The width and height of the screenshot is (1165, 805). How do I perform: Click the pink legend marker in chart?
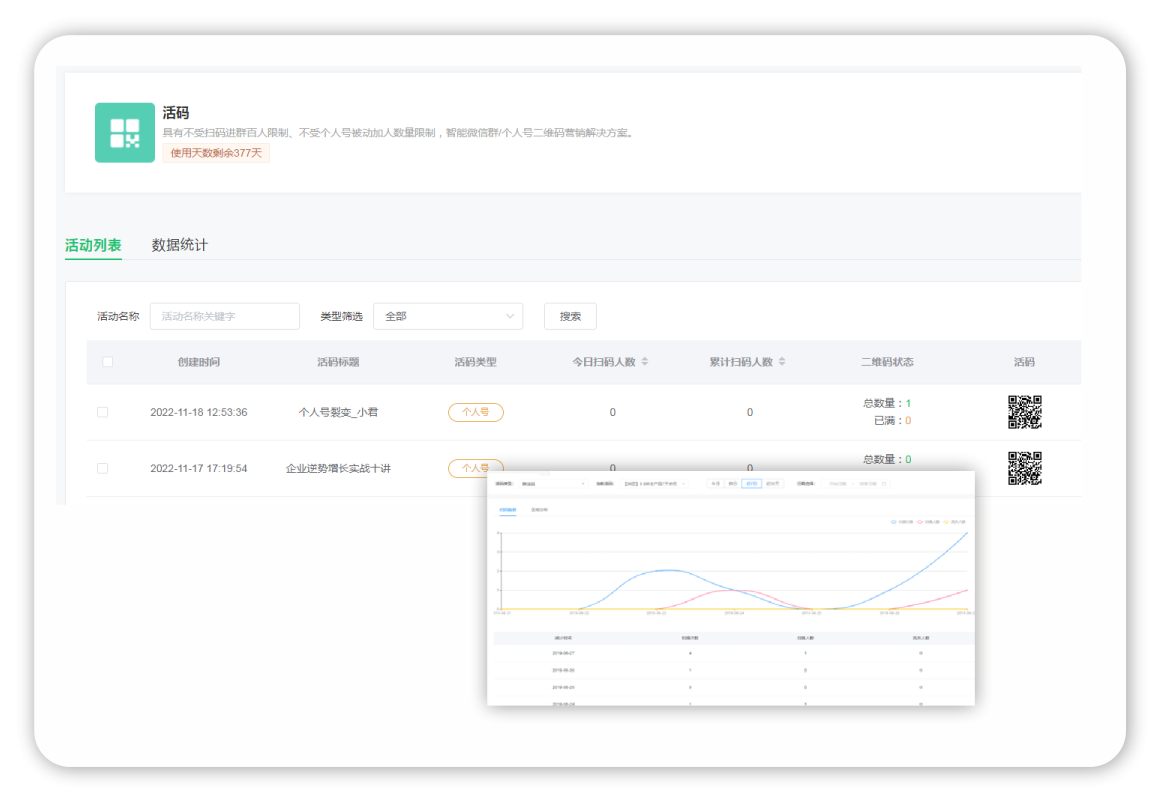918,521
